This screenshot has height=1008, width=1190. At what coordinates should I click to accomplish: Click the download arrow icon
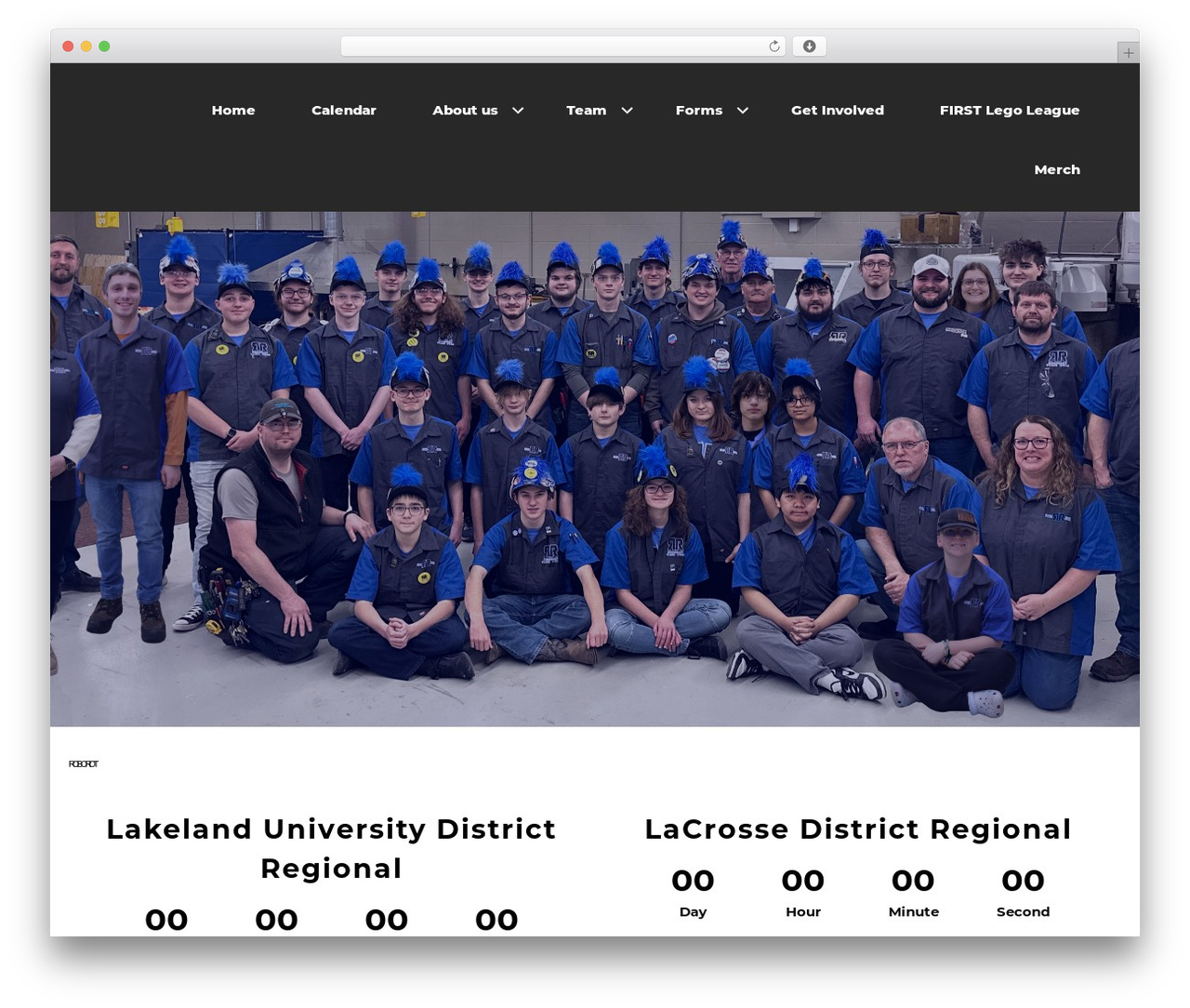coord(809,46)
